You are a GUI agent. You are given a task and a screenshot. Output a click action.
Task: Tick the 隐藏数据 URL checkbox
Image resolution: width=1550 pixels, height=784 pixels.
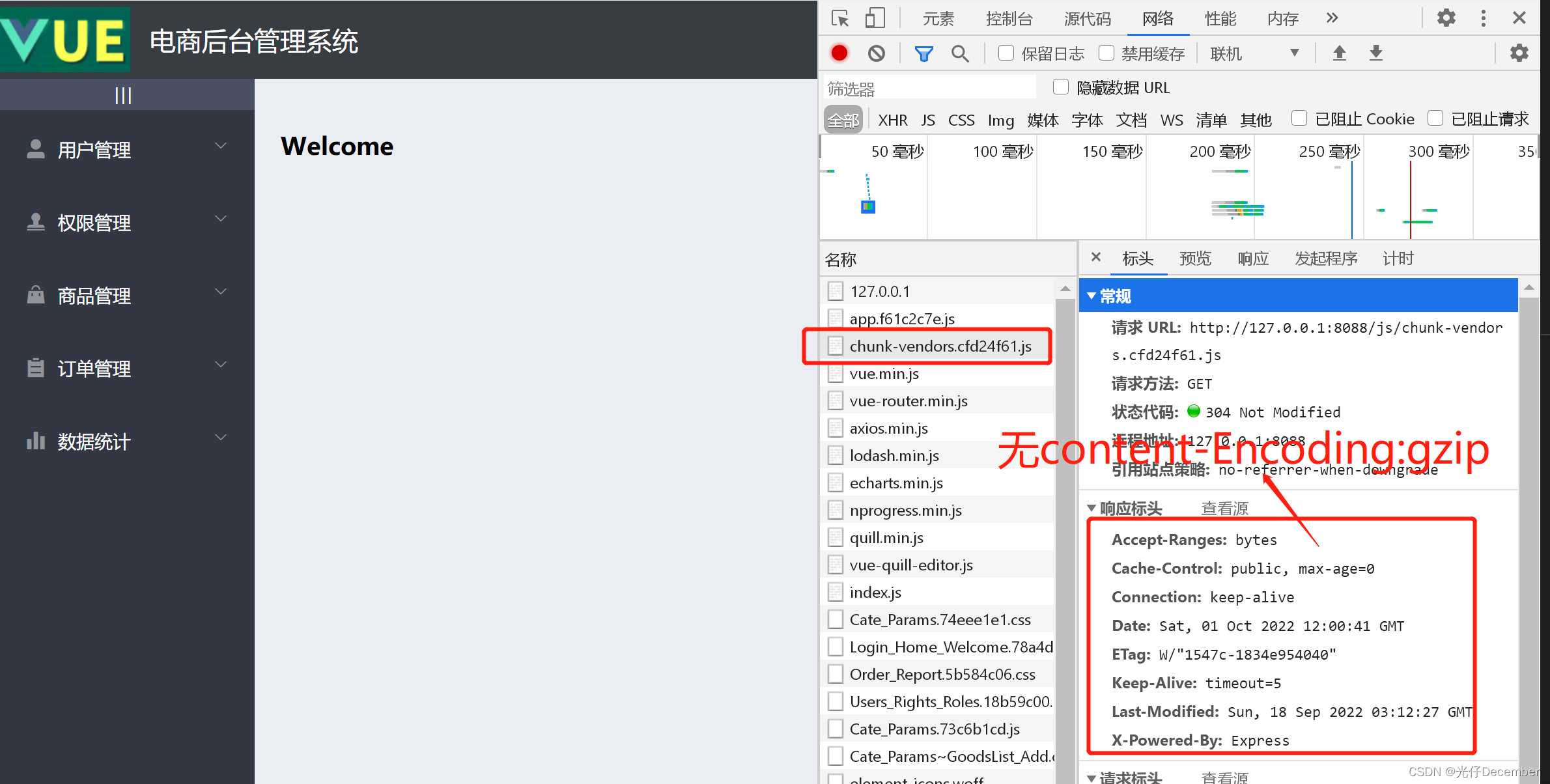click(1061, 87)
